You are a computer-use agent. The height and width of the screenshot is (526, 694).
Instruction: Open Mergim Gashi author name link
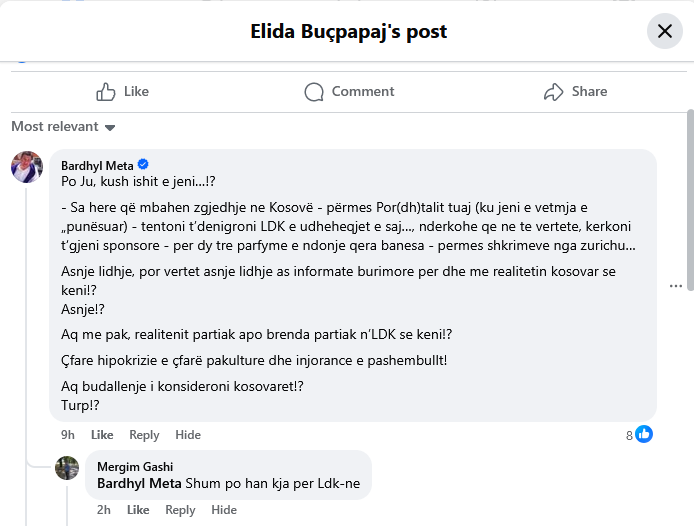click(135, 466)
